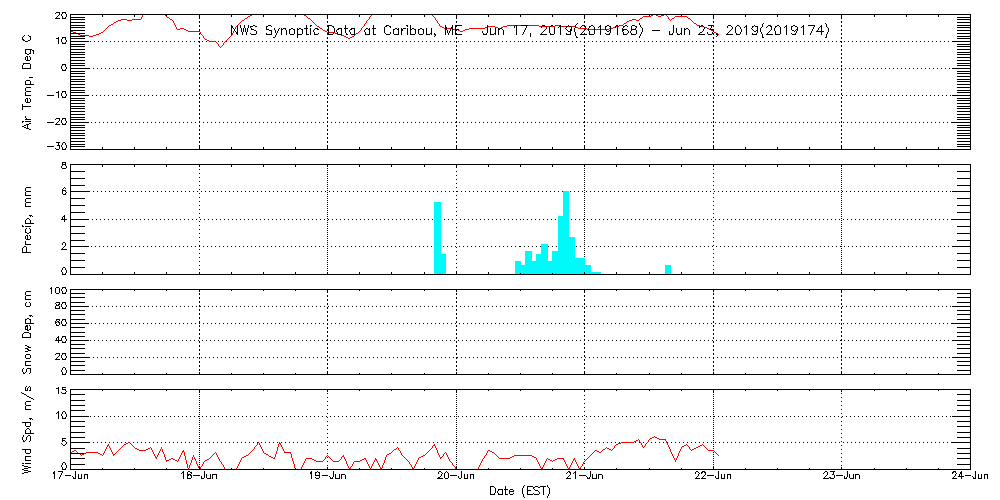
Task: Choose the 23-Jun date tick label
Action: click(x=842, y=478)
